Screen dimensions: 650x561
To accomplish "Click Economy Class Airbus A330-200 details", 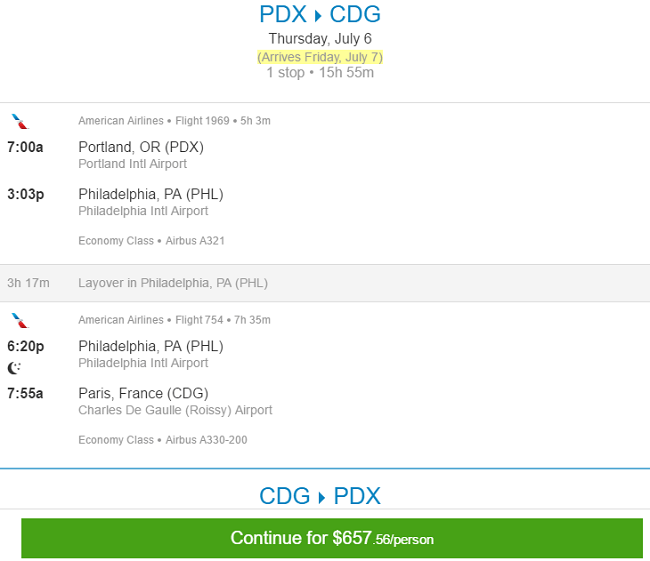I will [x=162, y=440].
